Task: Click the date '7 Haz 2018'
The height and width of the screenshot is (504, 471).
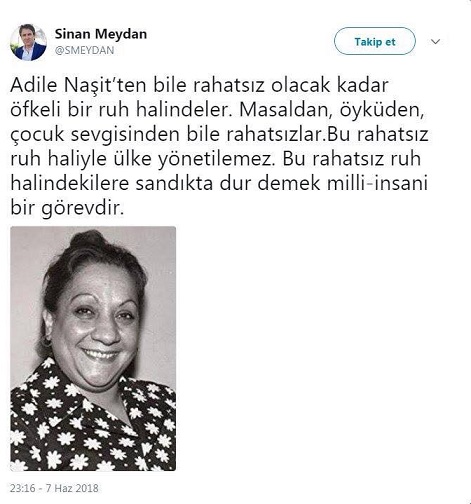Action: tap(72, 488)
